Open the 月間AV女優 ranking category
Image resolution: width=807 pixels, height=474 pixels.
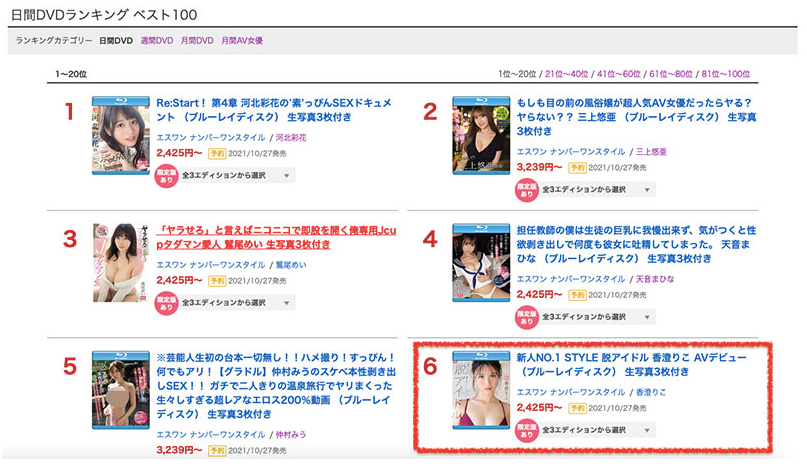pyautogui.click(x=242, y=41)
